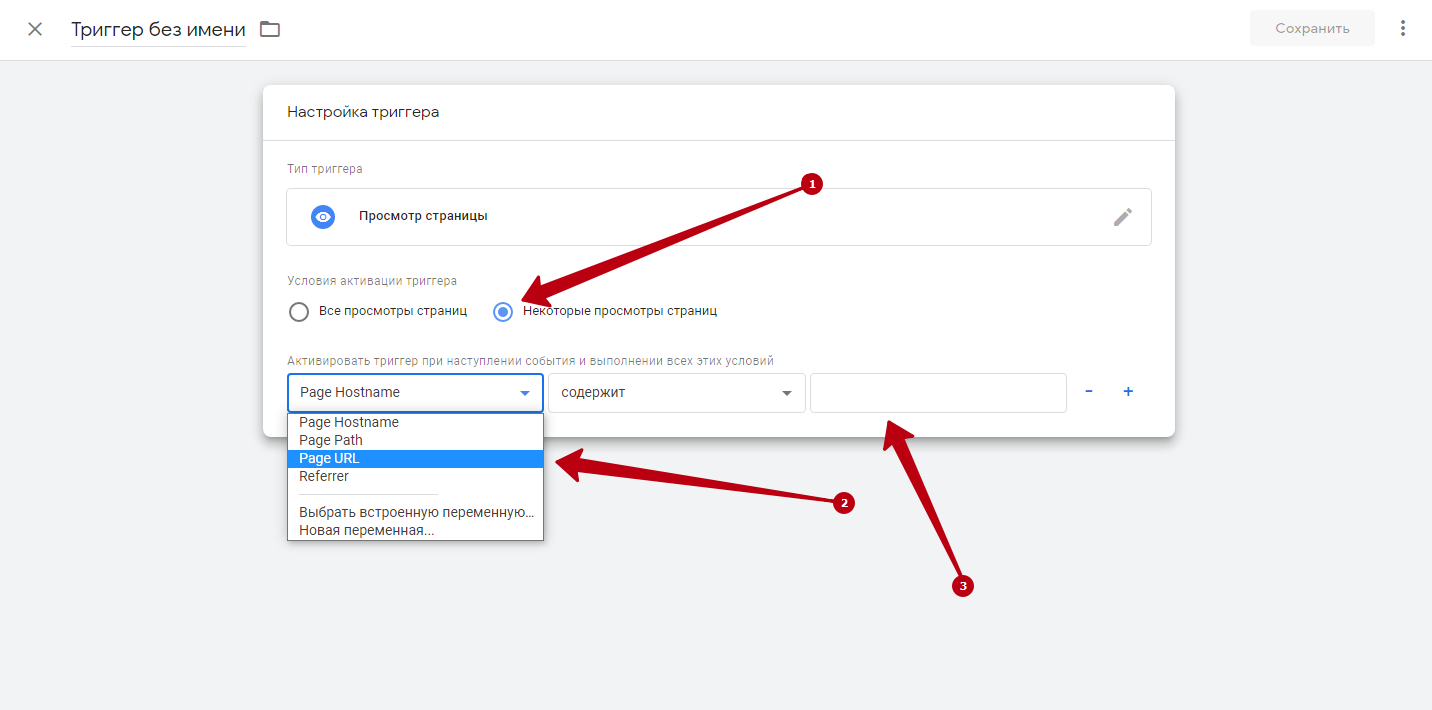This screenshot has width=1432, height=710.
Task: Remove condition with the minus icon
Action: point(1089,392)
